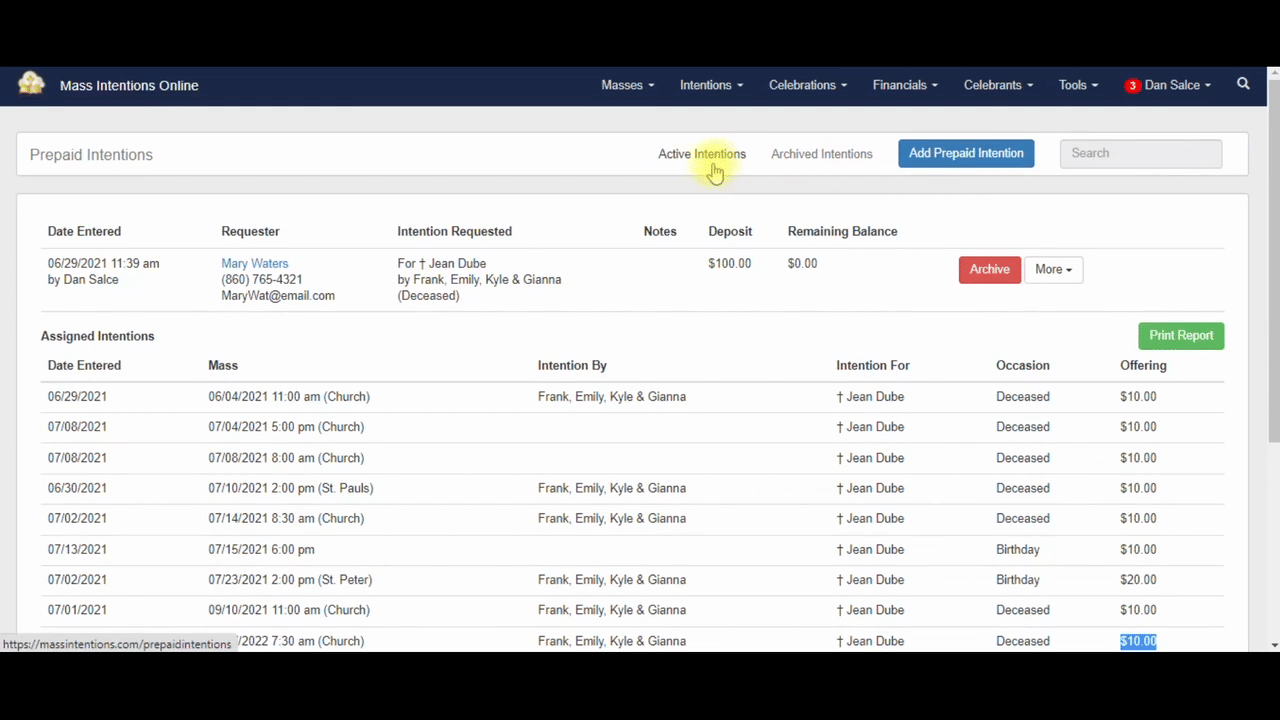This screenshot has width=1280, height=720.
Task: Click the 07/04/2021 5:00 pm (Church) mass
Action: [286, 426]
